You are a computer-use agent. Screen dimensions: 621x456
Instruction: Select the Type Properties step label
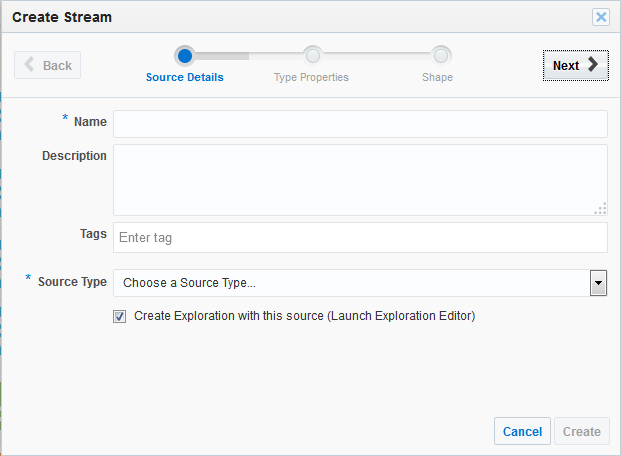[x=311, y=78]
